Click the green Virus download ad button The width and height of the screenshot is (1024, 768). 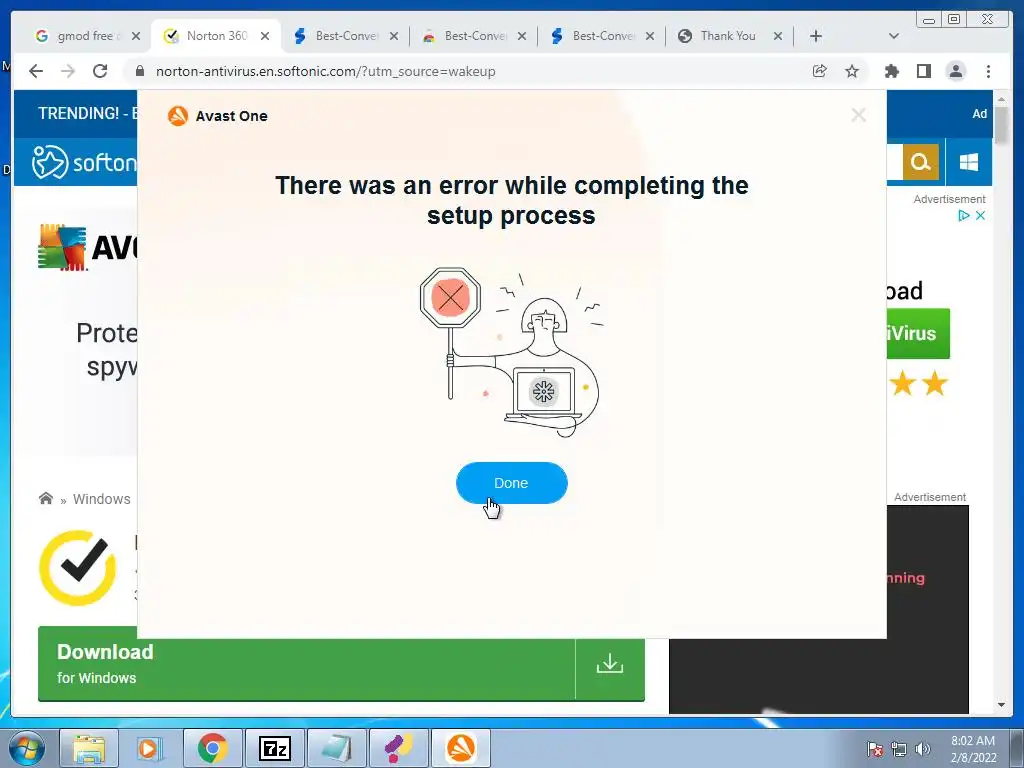(918, 333)
